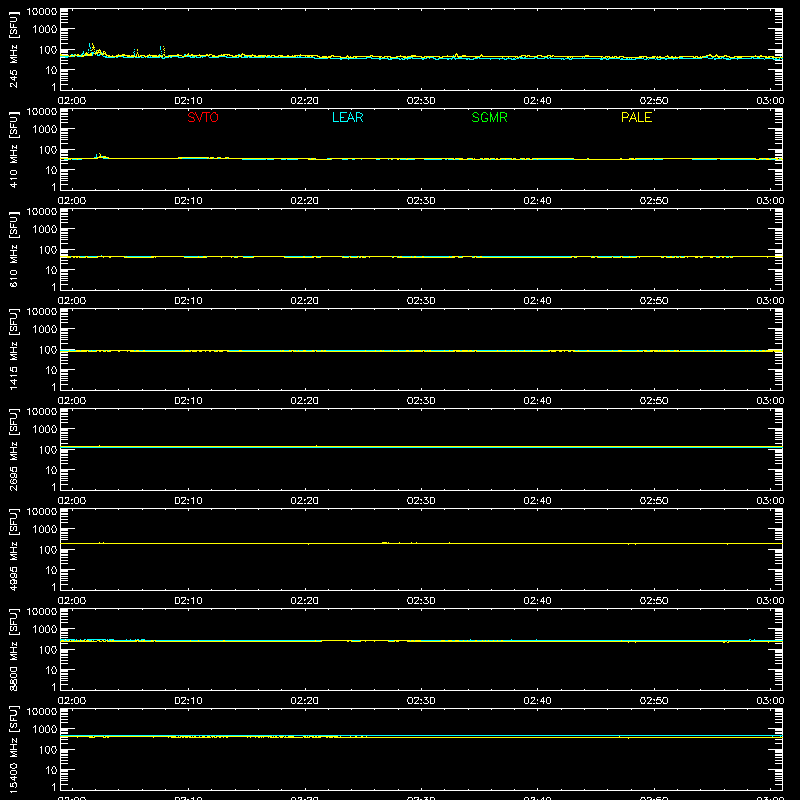Click the 03:00 time label under the 8800 MHz plot
800x800 pixels.
[x=770, y=701]
